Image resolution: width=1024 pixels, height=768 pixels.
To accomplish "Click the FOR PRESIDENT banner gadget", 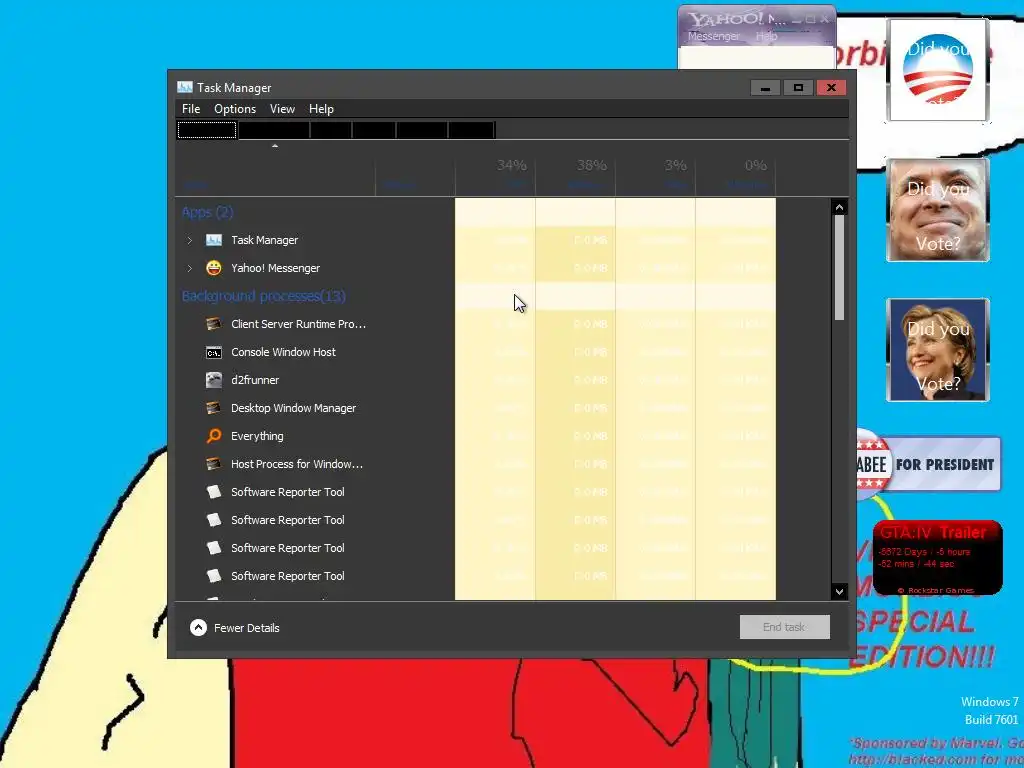I will point(928,464).
